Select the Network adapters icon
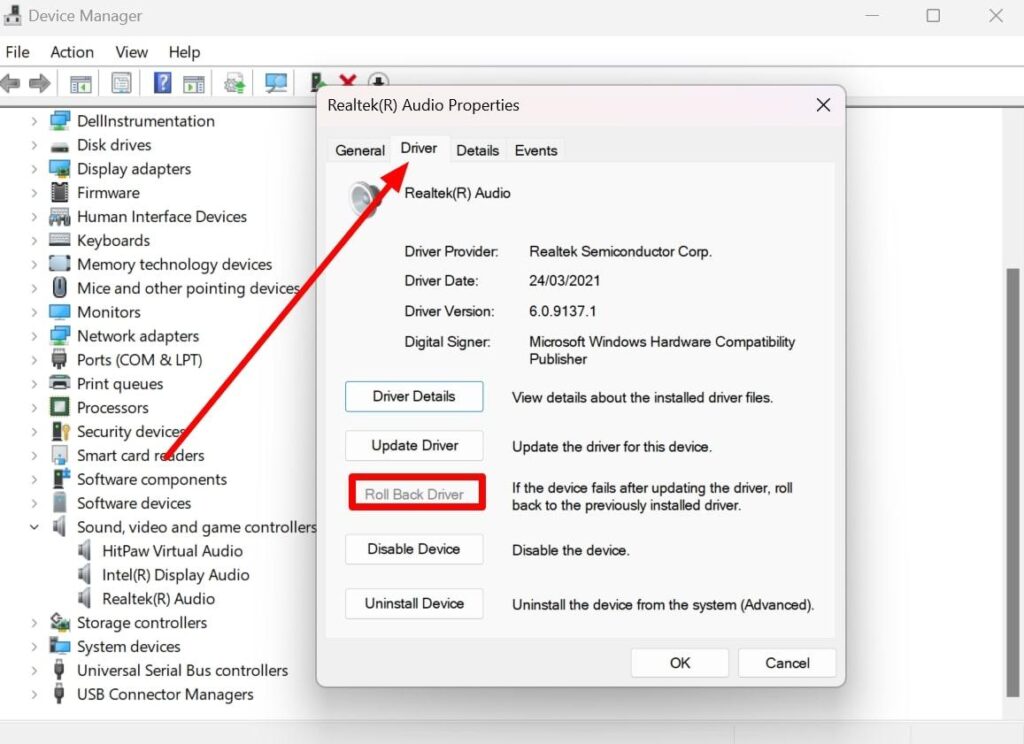 [x=59, y=336]
